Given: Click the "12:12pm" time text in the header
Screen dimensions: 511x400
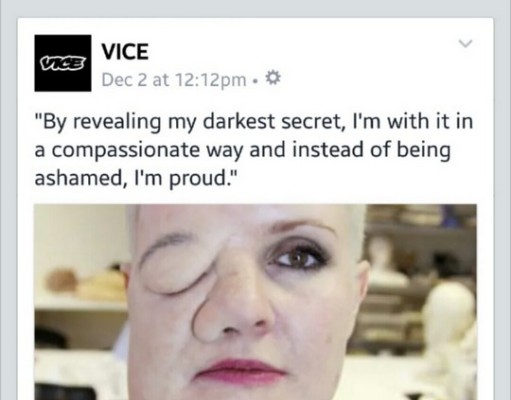Looking at the screenshot, I should (x=210, y=80).
